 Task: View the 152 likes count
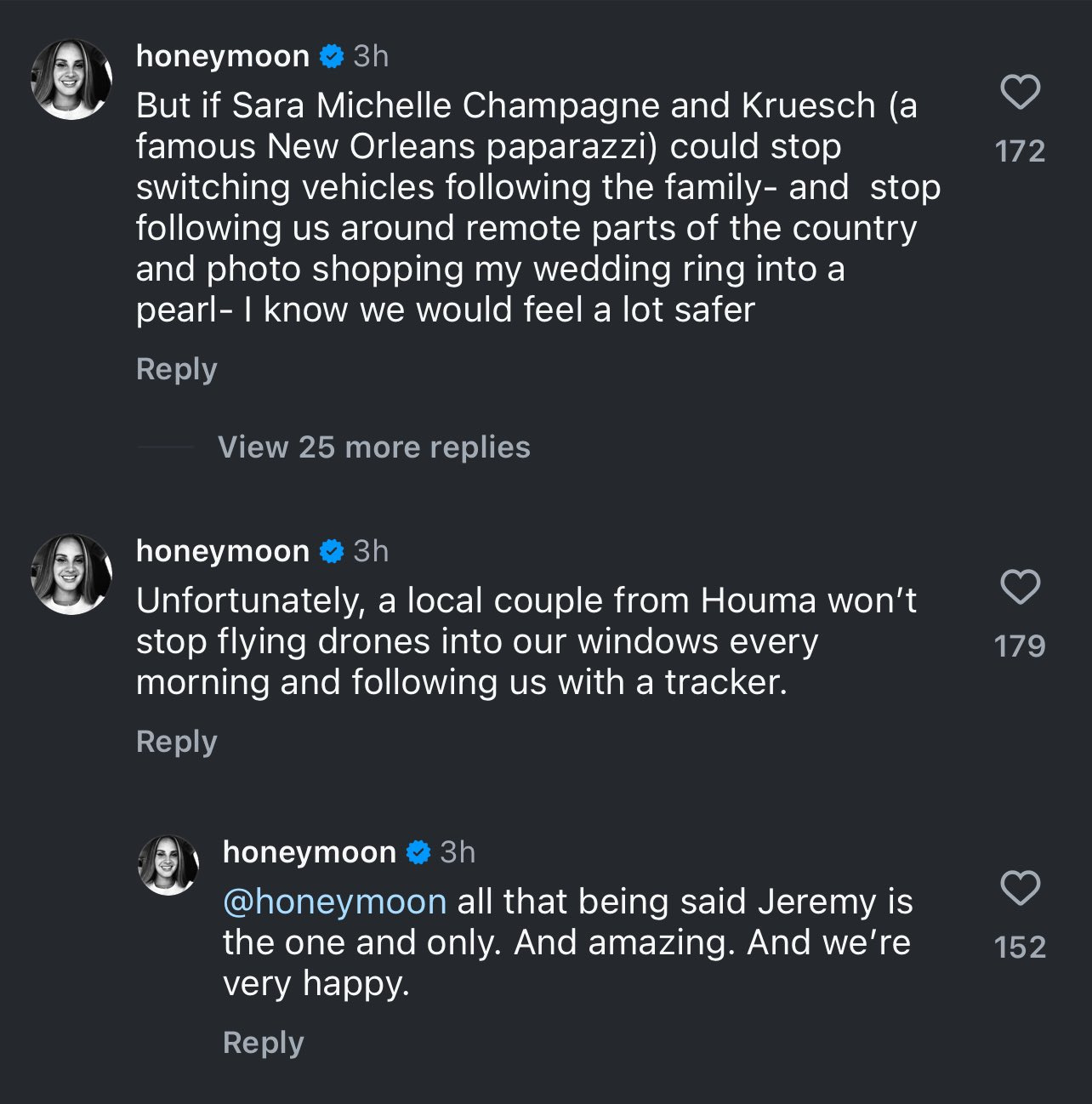click(x=1020, y=948)
